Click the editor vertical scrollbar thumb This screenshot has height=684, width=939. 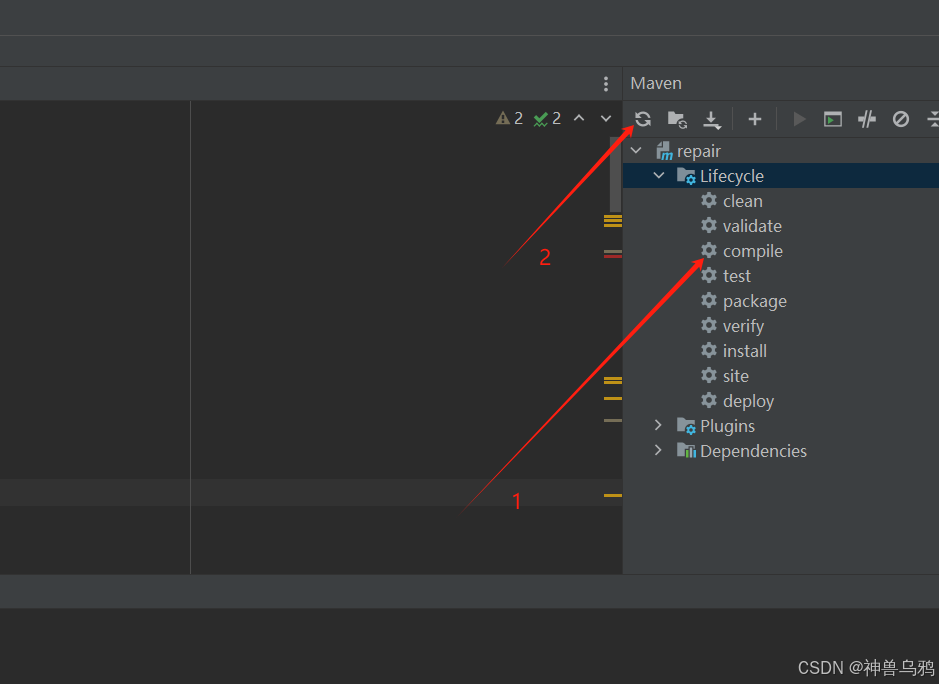click(x=615, y=174)
